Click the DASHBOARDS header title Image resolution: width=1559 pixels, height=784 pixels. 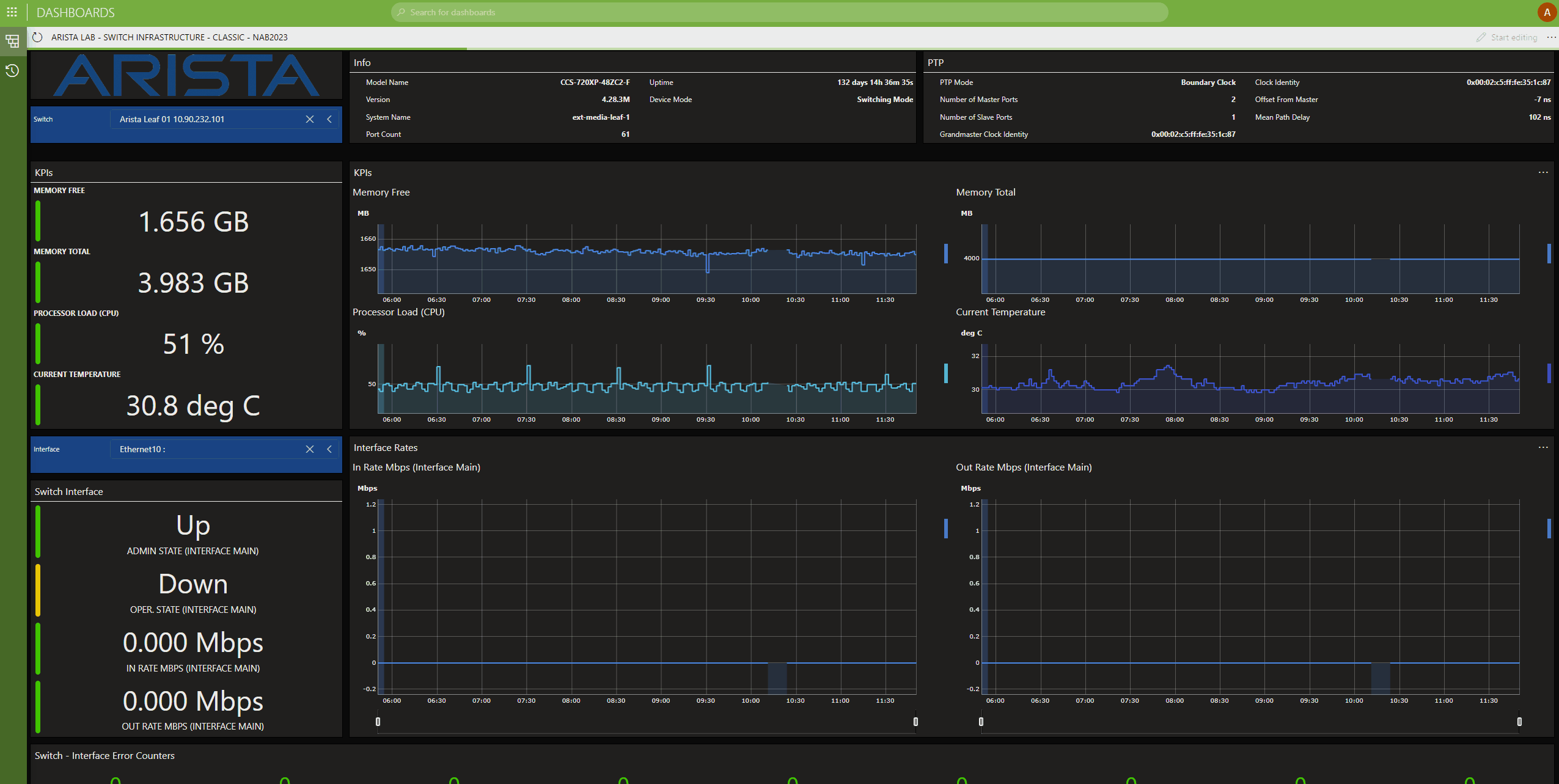point(76,12)
